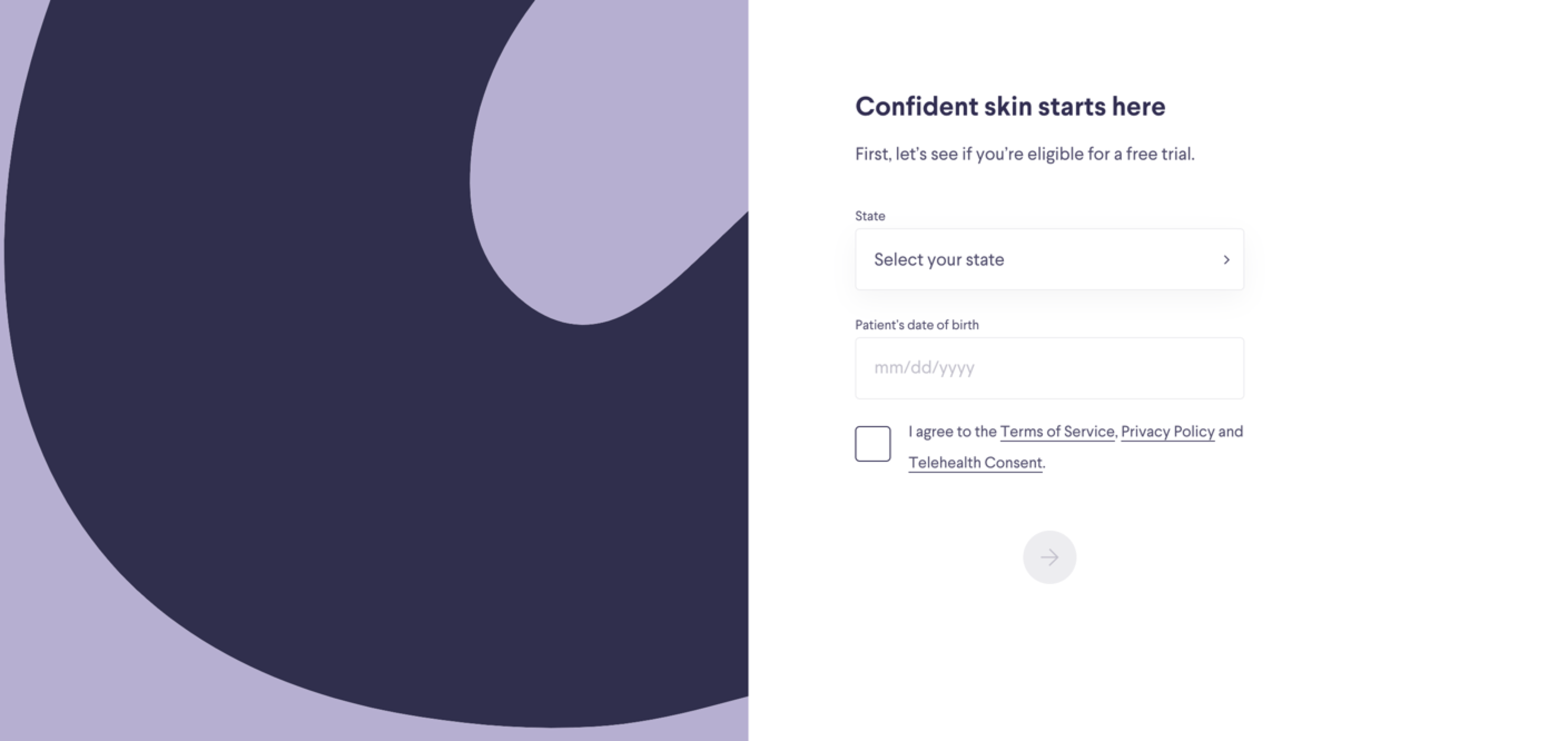The width and height of the screenshot is (1568, 741).
Task: Click the date of birth input field
Action: pyautogui.click(x=1049, y=368)
